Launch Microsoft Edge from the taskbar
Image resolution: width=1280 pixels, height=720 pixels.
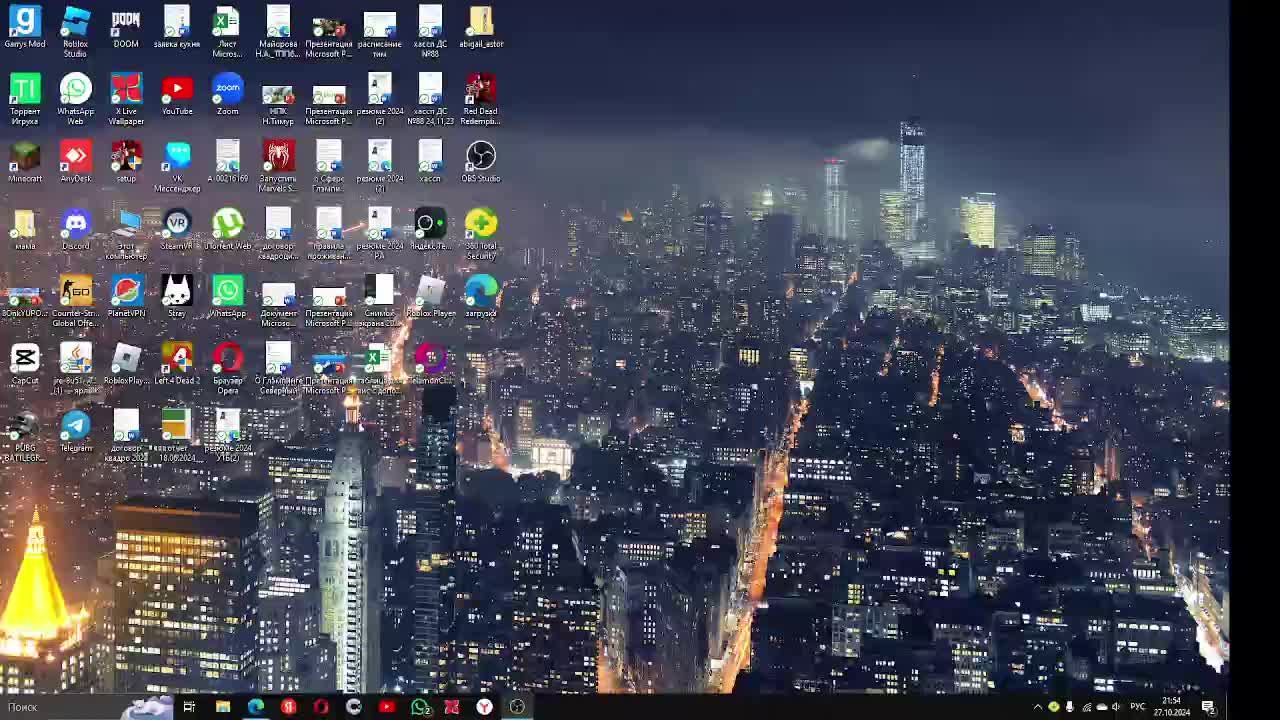click(x=256, y=707)
